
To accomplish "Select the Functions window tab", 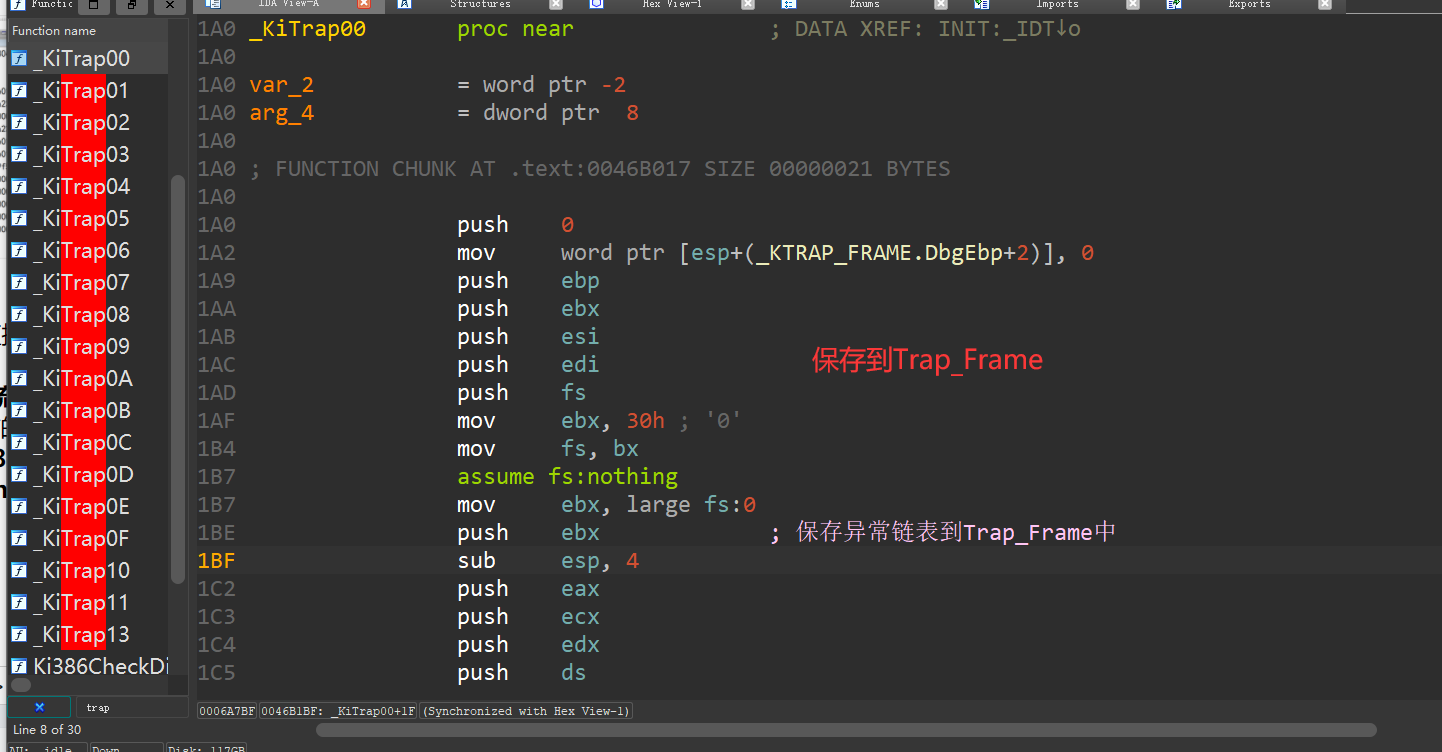I will coord(40,5).
